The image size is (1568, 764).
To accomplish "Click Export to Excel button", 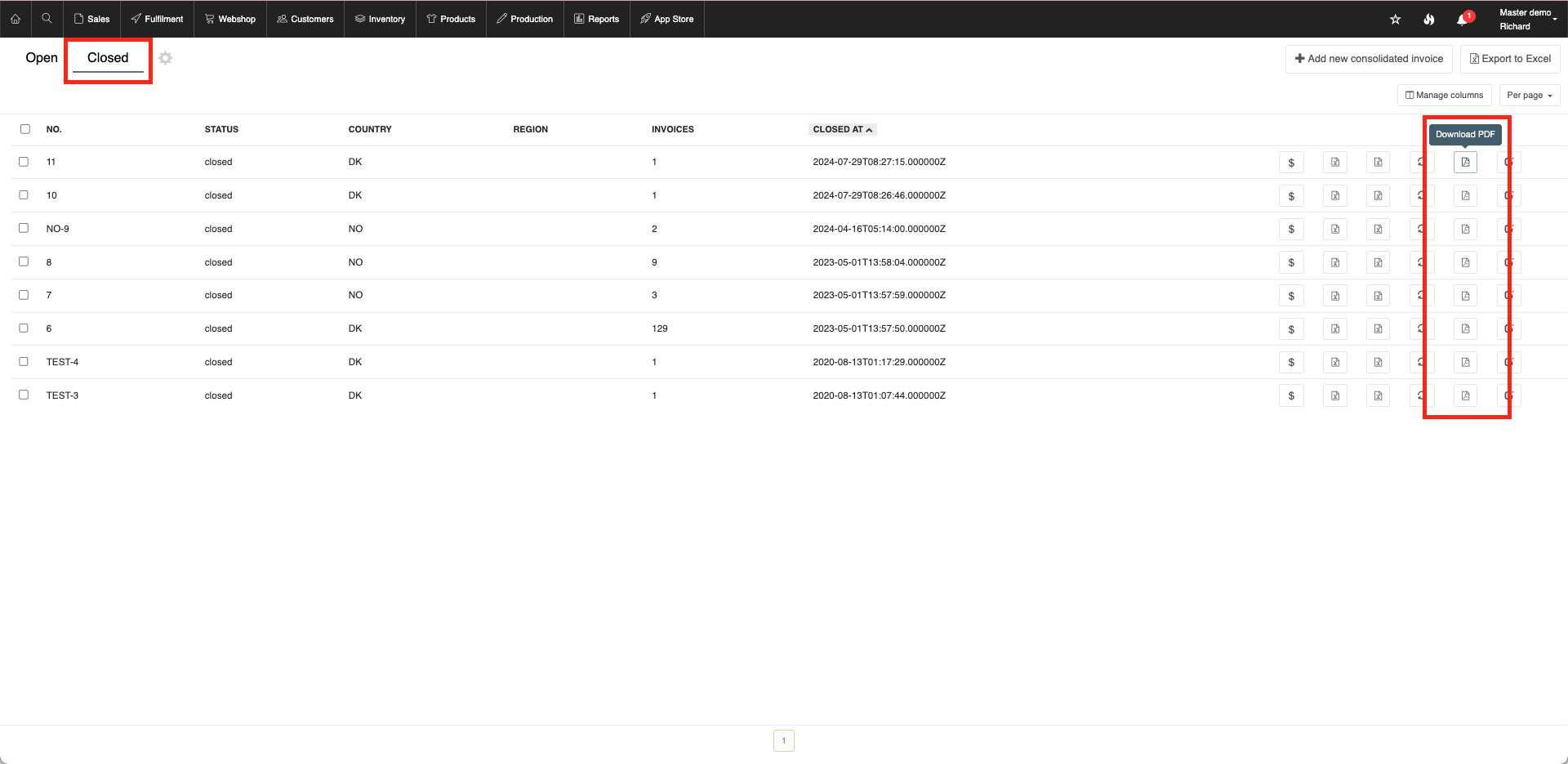I will point(1510,59).
